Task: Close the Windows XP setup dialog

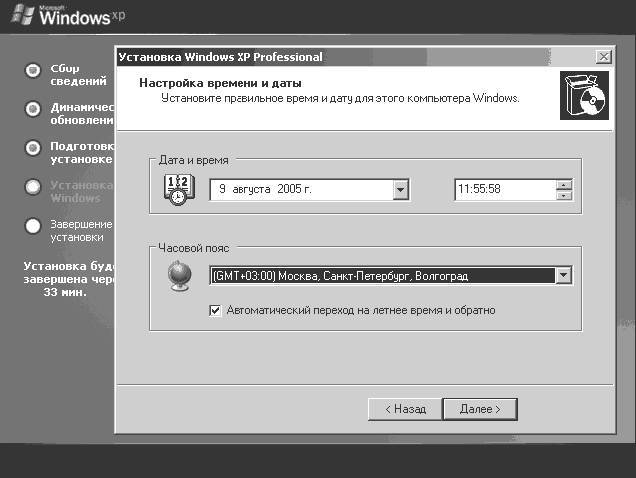Action: click(x=602, y=58)
